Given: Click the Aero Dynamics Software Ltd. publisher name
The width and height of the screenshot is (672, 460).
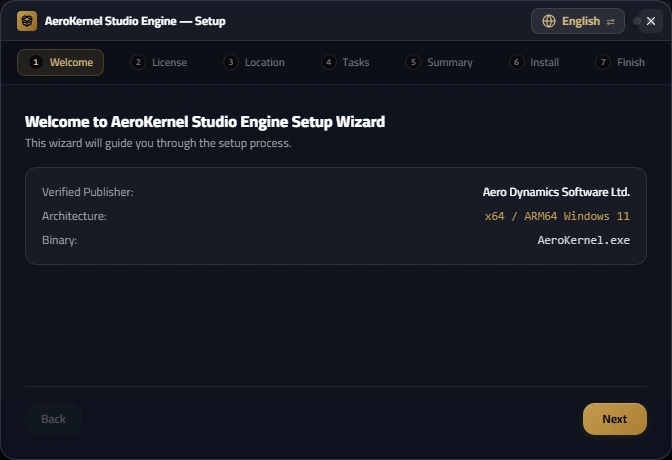Looking at the screenshot, I should tap(556, 192).
